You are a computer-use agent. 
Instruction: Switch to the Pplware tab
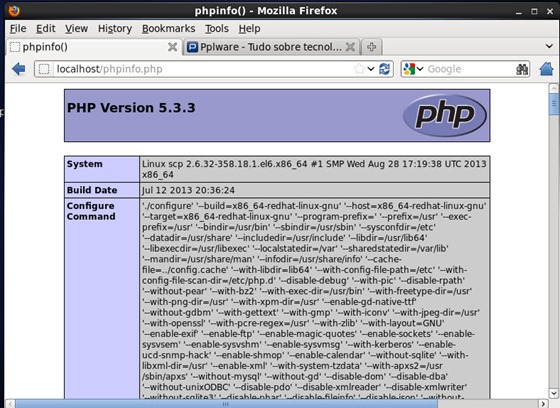point(271,47)
